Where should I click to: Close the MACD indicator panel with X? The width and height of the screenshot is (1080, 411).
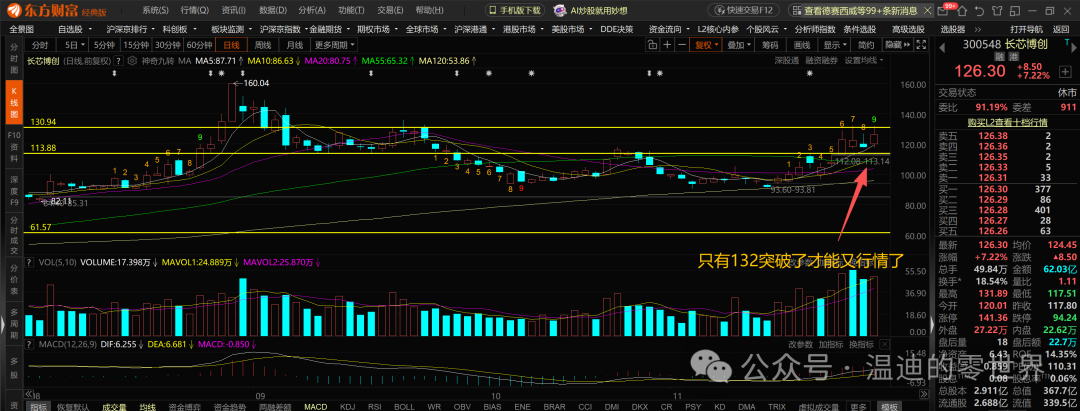pyautogui.click(x=884, y=344)
